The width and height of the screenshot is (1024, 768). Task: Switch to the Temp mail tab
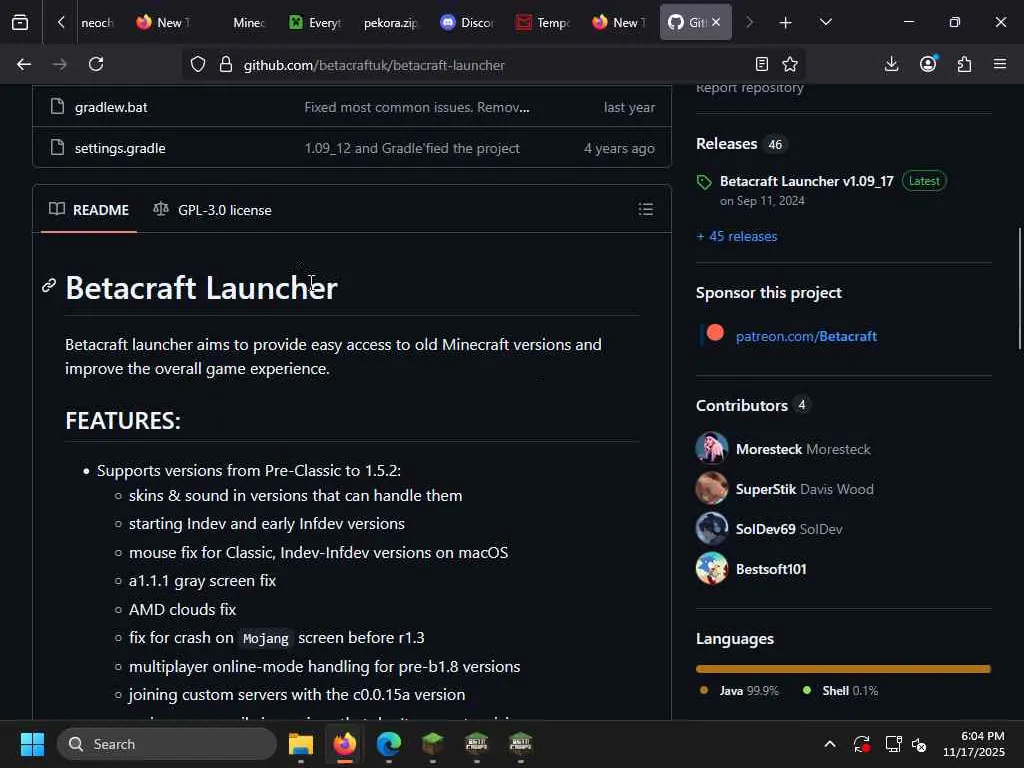click(544, 23)
